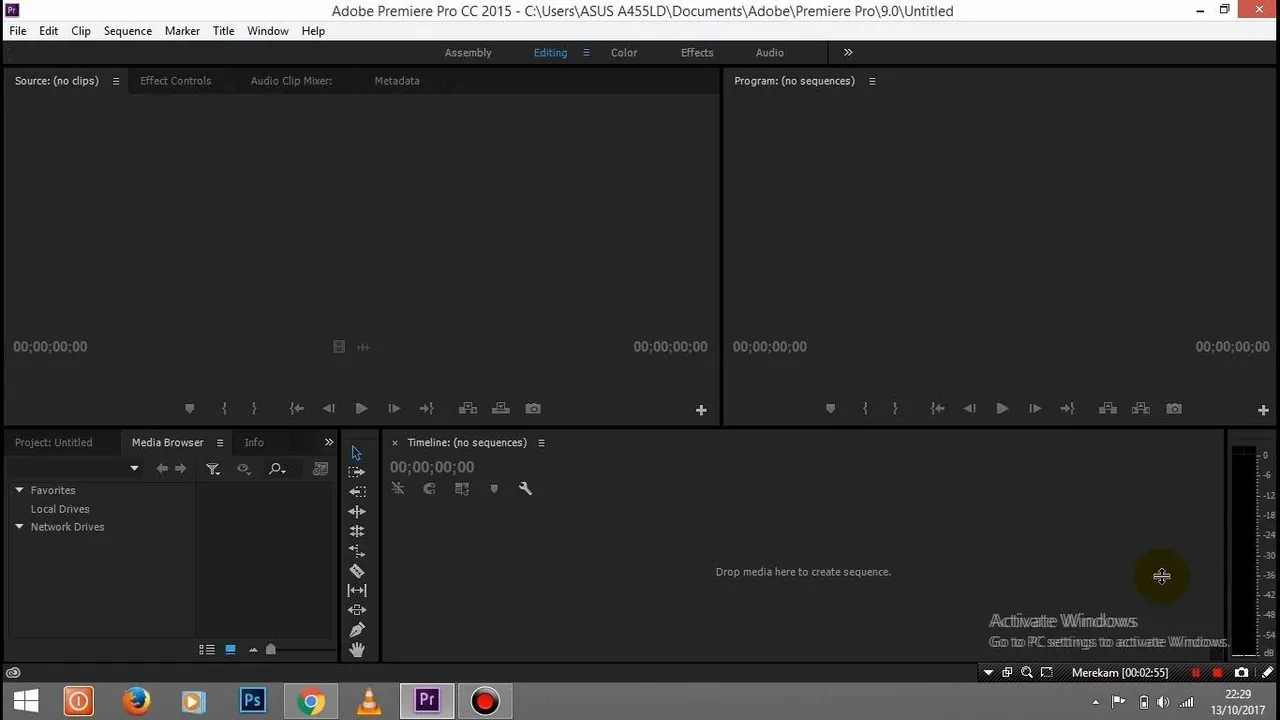Switch to Effect Controls tab
The image size is (1280, 720).
point(176,81)
